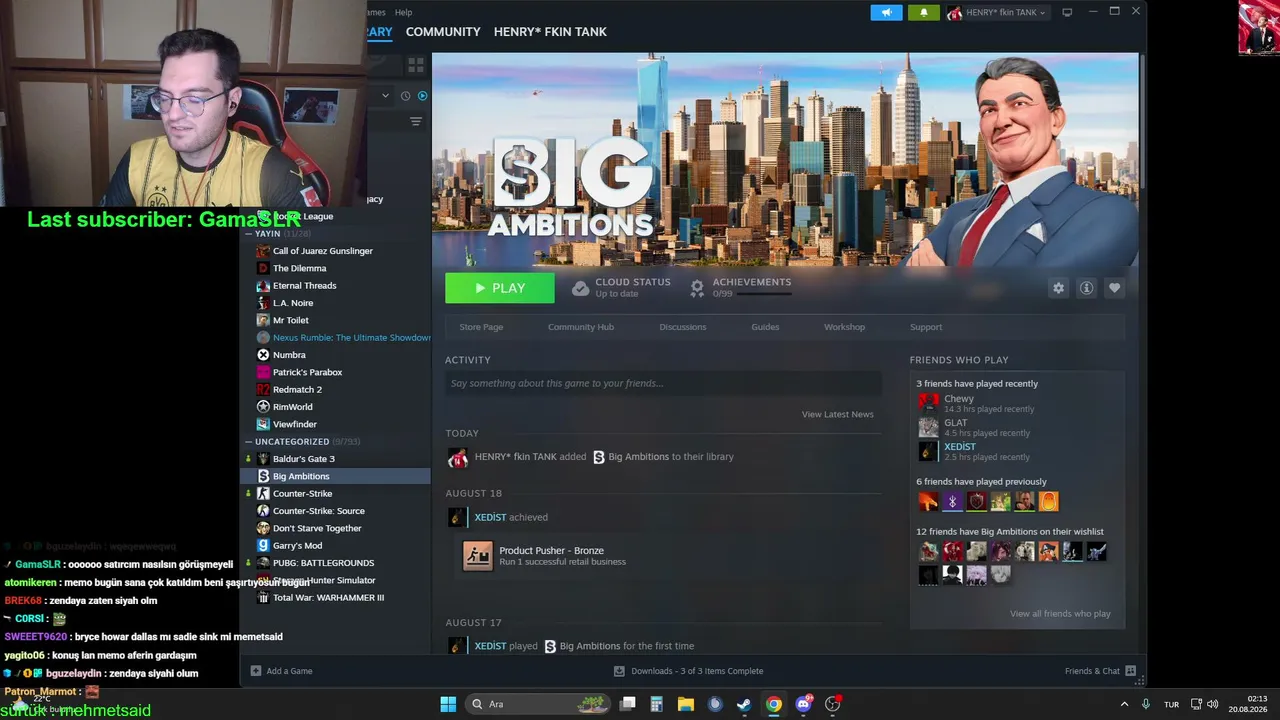Focus the activity comment input field

(x=664, y=383)
